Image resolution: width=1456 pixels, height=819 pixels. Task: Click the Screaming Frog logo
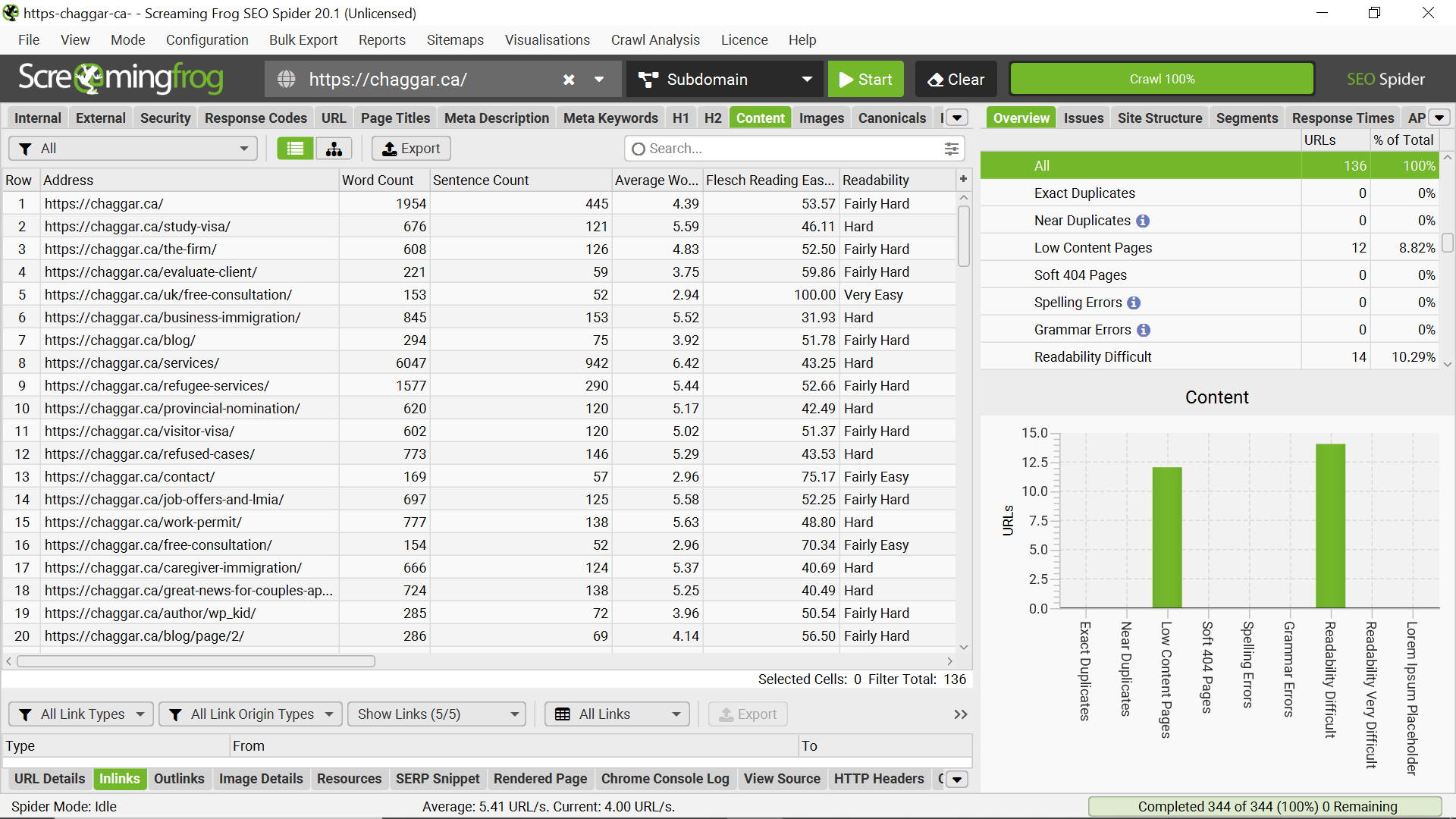click(121, 79)
